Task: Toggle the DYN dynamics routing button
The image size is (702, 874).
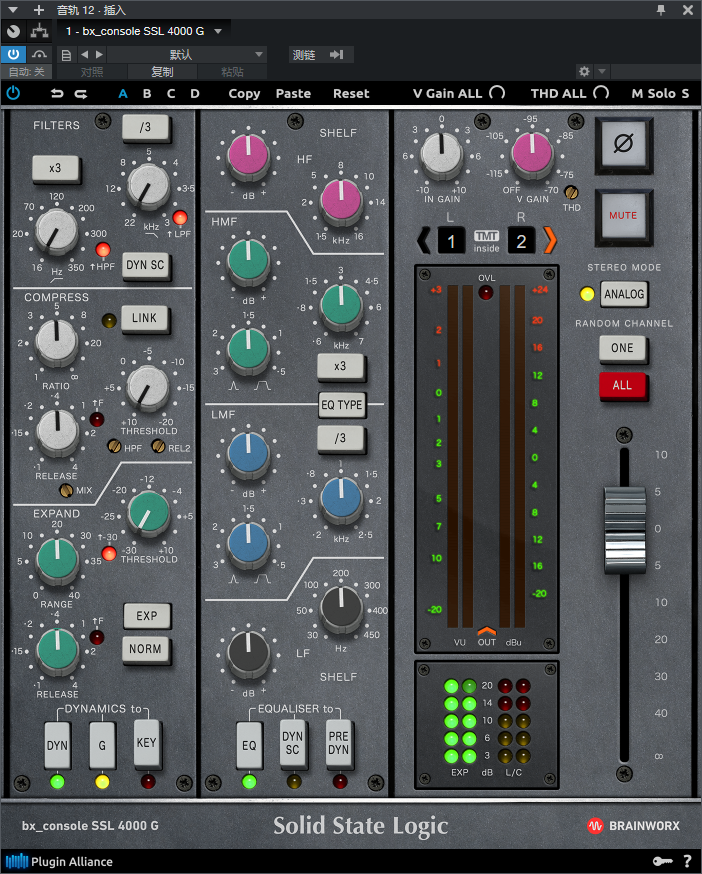Action: click(x=57, y=745)
